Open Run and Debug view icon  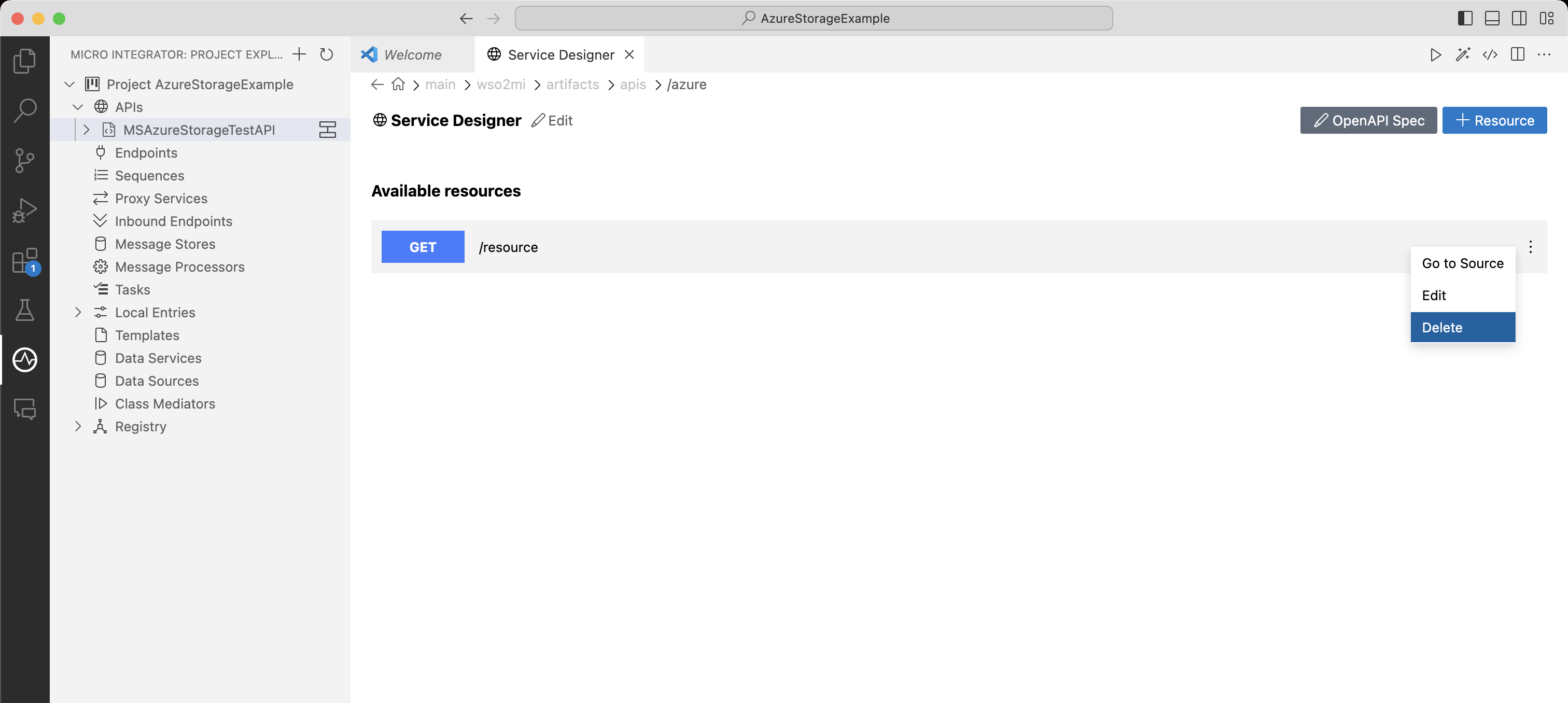24,210
